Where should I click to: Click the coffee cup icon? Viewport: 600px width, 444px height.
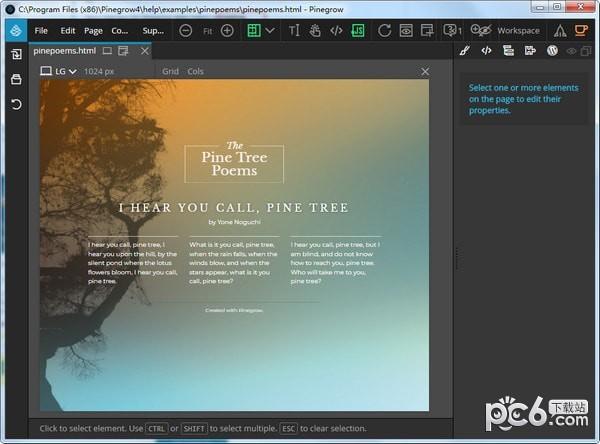pos(581,30)
